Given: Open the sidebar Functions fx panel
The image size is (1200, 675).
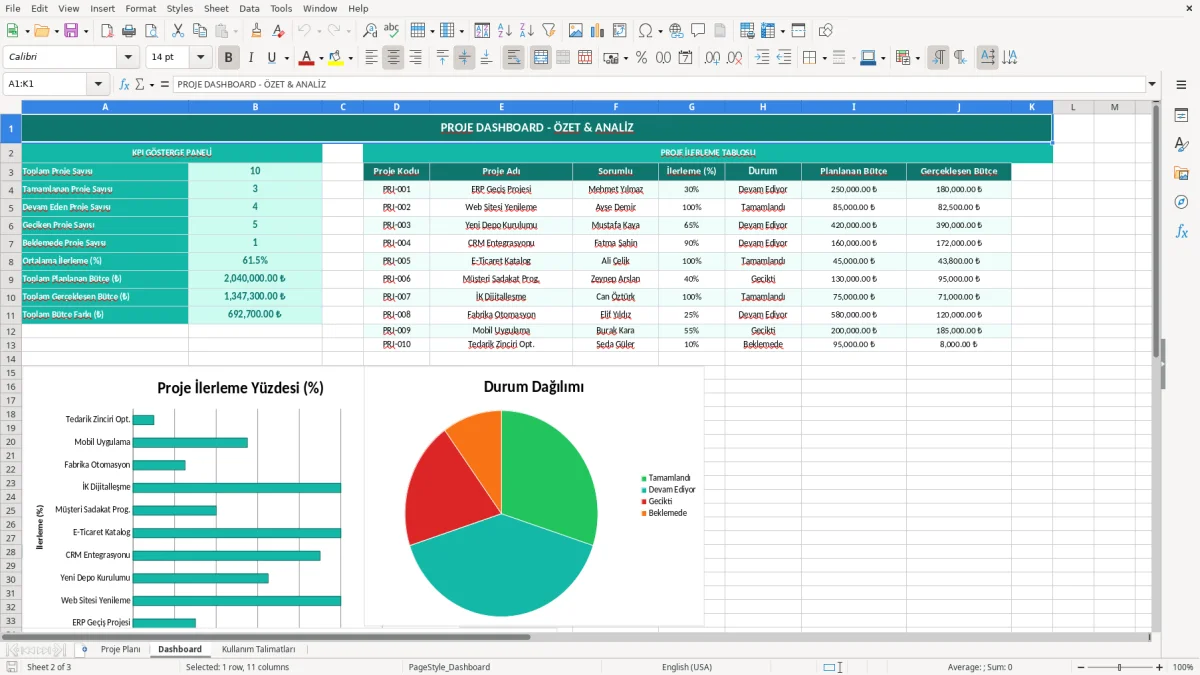Looking at the screenshot, I should pyautogui.click(x=1181, y=231).
